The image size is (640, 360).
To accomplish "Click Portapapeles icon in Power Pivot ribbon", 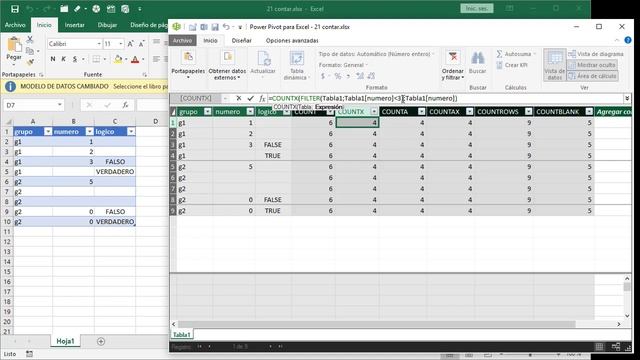I will click(188, 57).
